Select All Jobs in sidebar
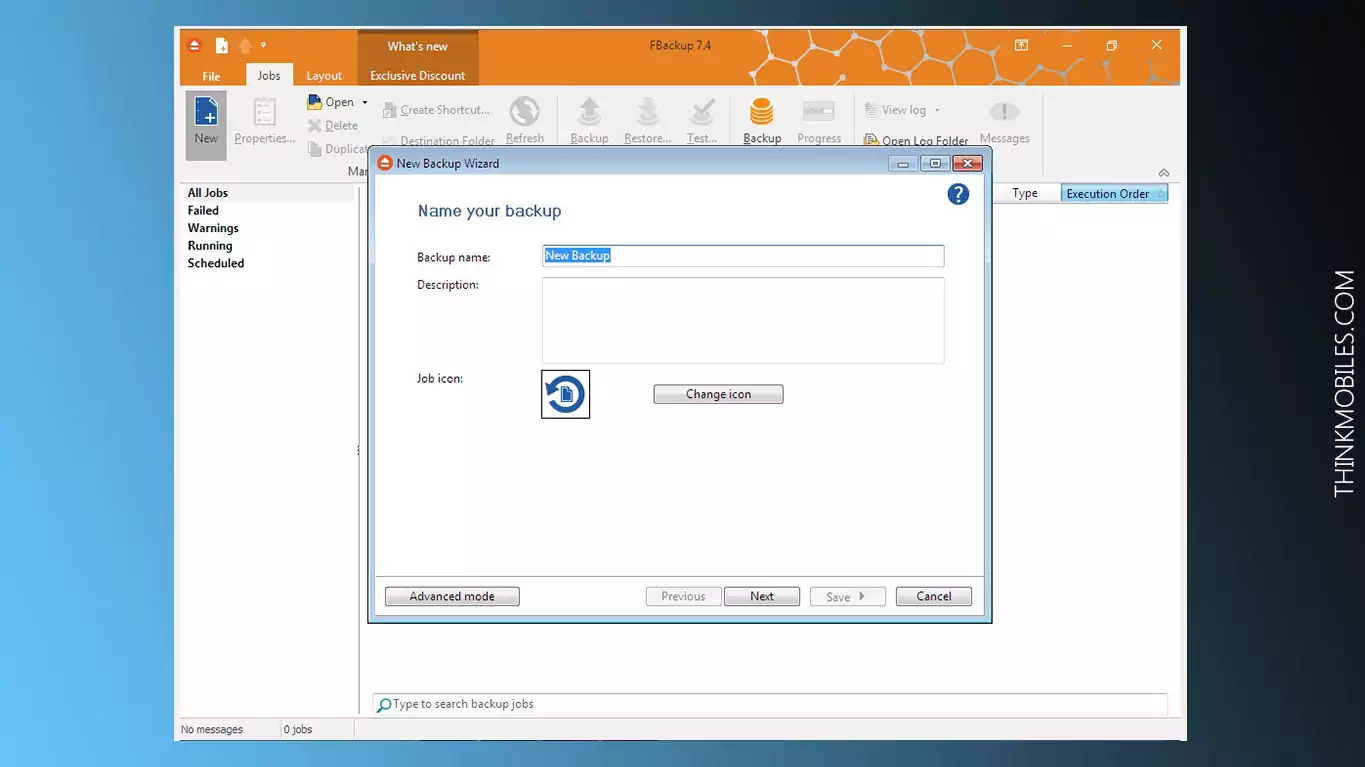This screenshot has height=767, width=1365. [x=207, y=193]
